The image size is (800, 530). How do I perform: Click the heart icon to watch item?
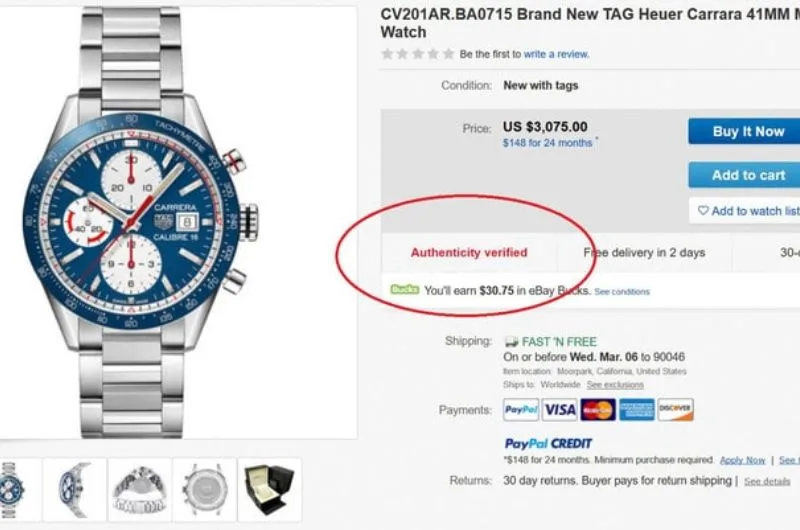click(703, 211)
